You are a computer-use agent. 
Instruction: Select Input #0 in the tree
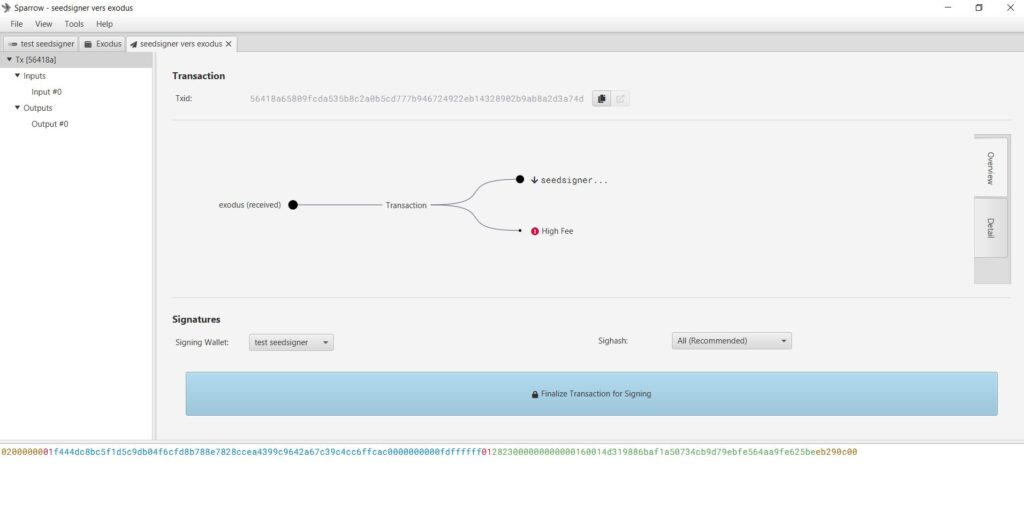[46, 92]
